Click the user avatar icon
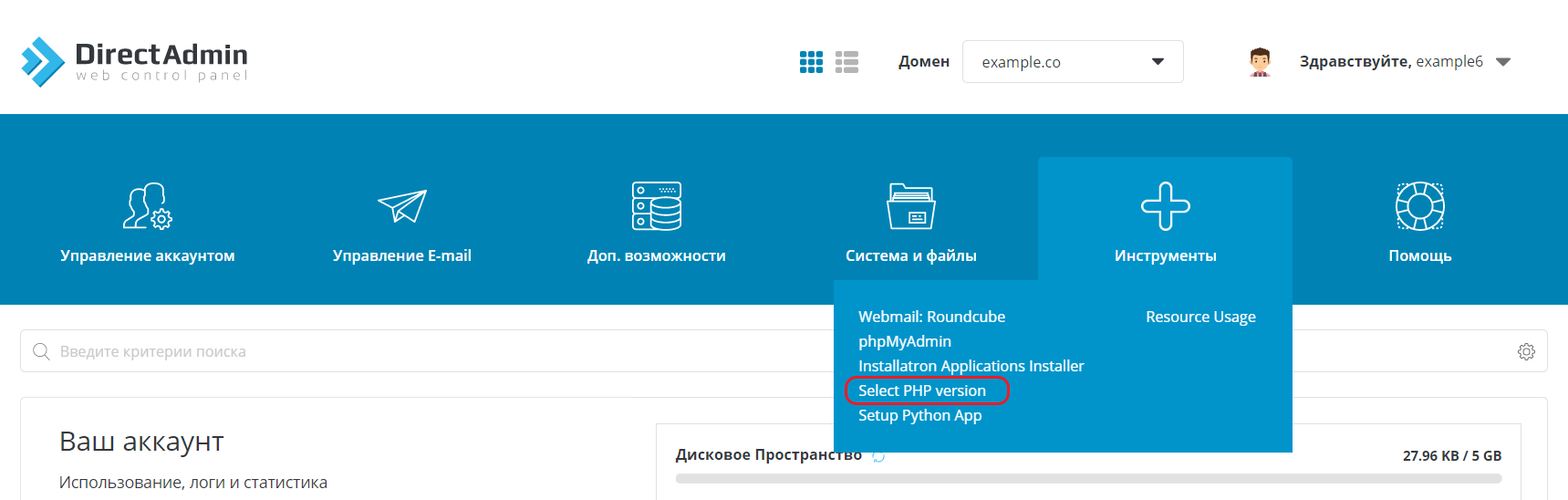1568x500 pixels. click(1260, 62)
